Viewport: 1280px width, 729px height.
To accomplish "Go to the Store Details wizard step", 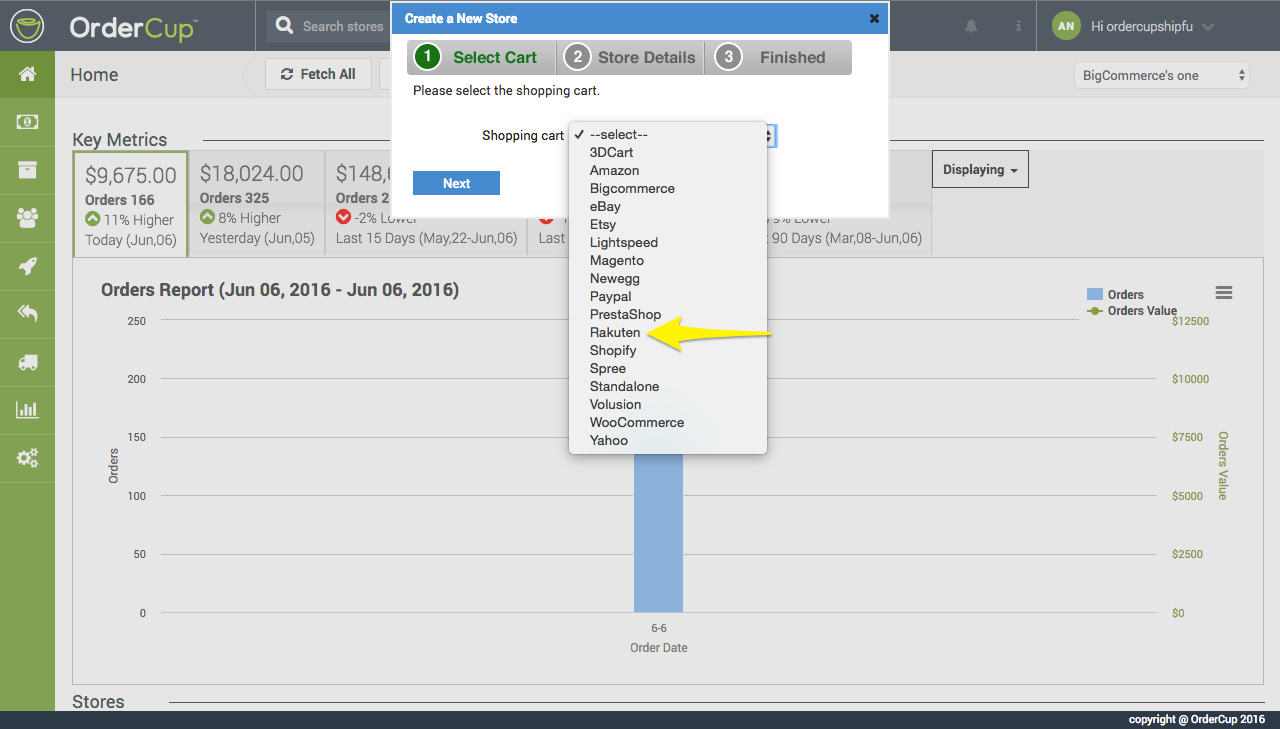I will [x=630, y=57].
